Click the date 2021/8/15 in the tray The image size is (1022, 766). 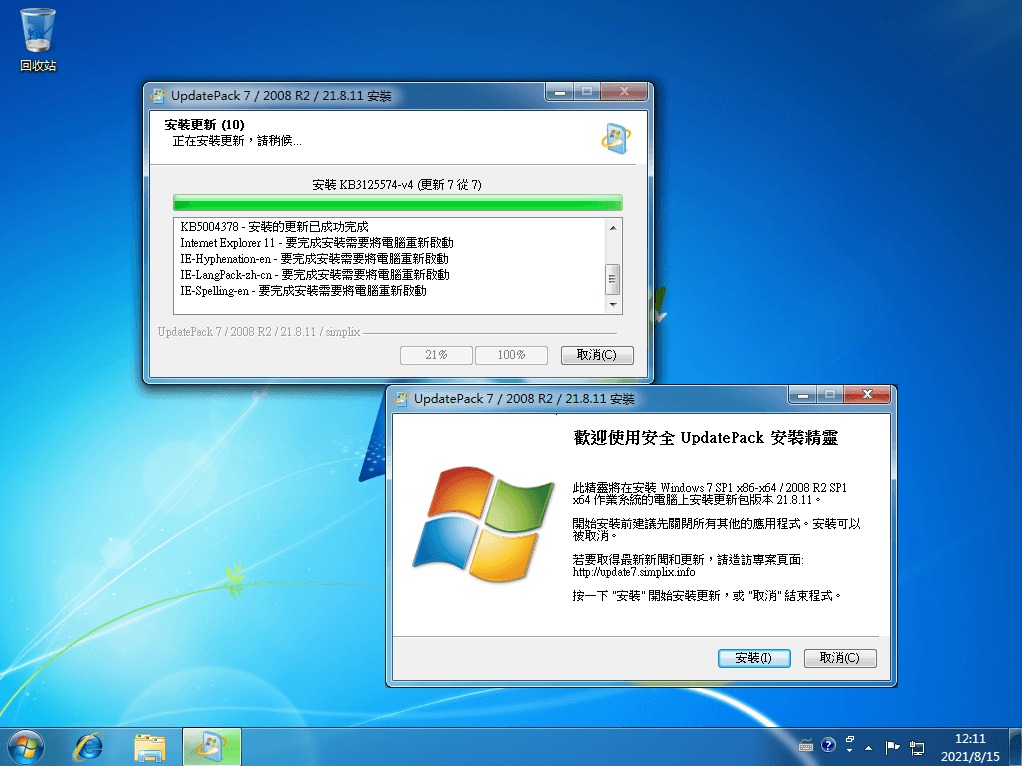pos(970,756)
